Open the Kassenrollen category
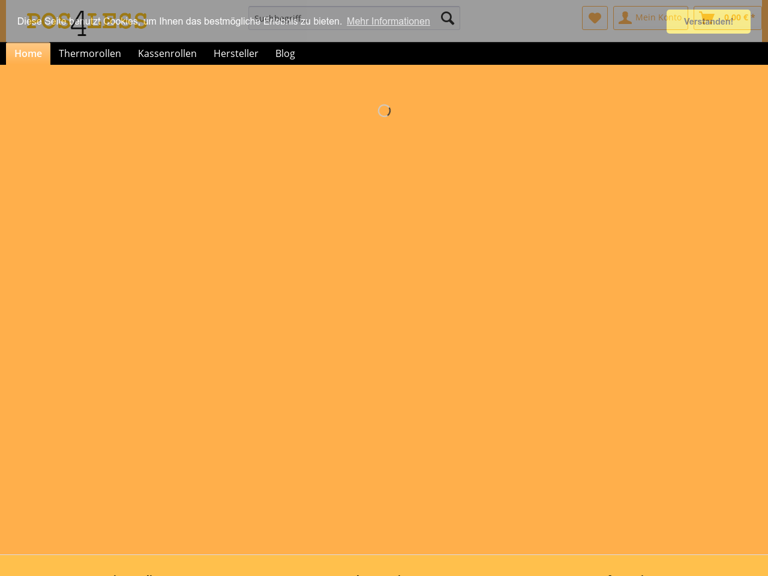The width and height of the screenshot is (768, 576). pos(167,53)
